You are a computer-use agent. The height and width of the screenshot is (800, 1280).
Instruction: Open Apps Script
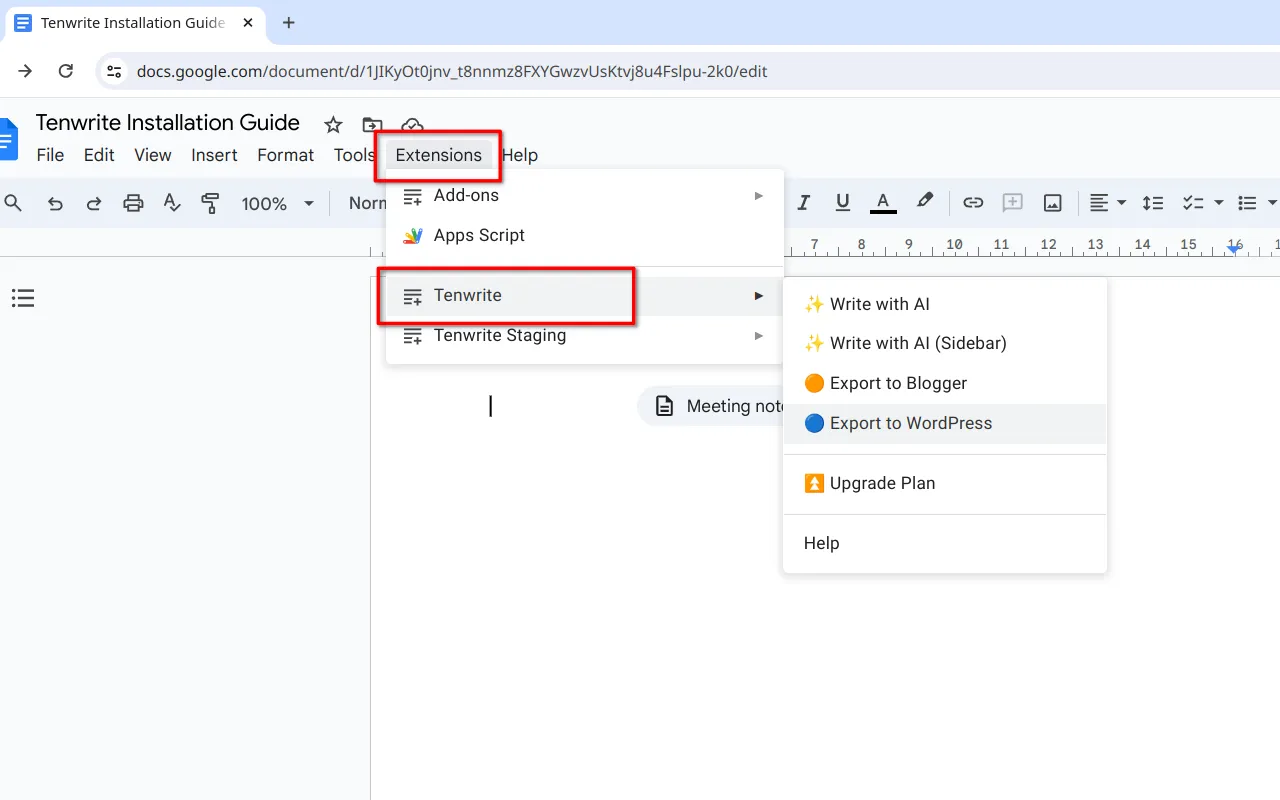point(584,236)
